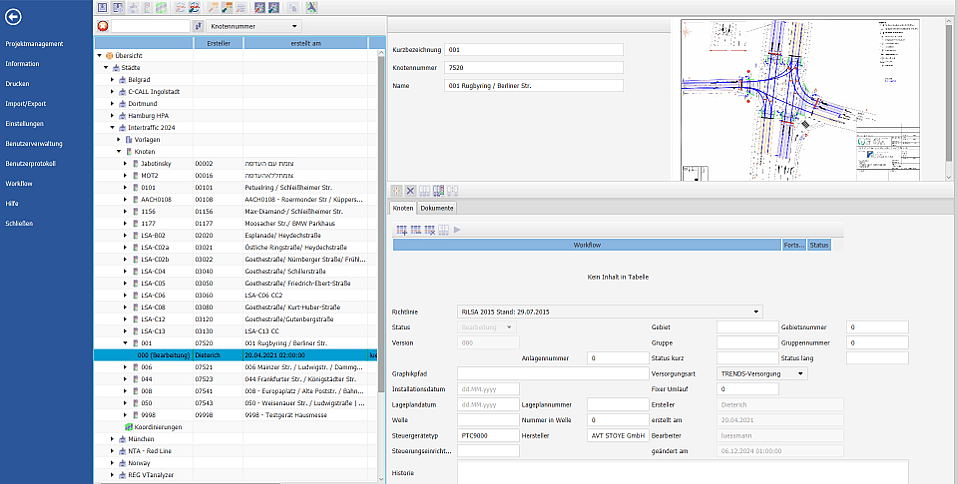Image resolution: width=958 pixels, height=484 pixels.
Task: Click the green Koordinierungen icon in the tree
Action: 129,427
